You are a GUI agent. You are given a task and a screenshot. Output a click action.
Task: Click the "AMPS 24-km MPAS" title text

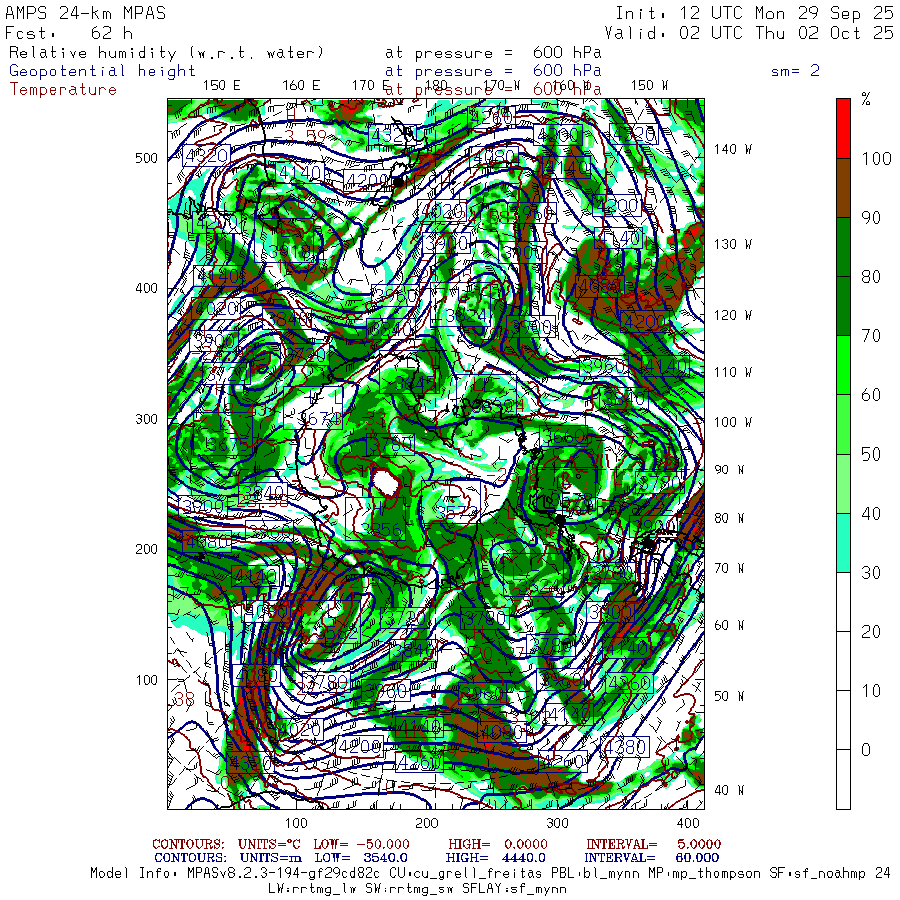click(x=86, y=13)
